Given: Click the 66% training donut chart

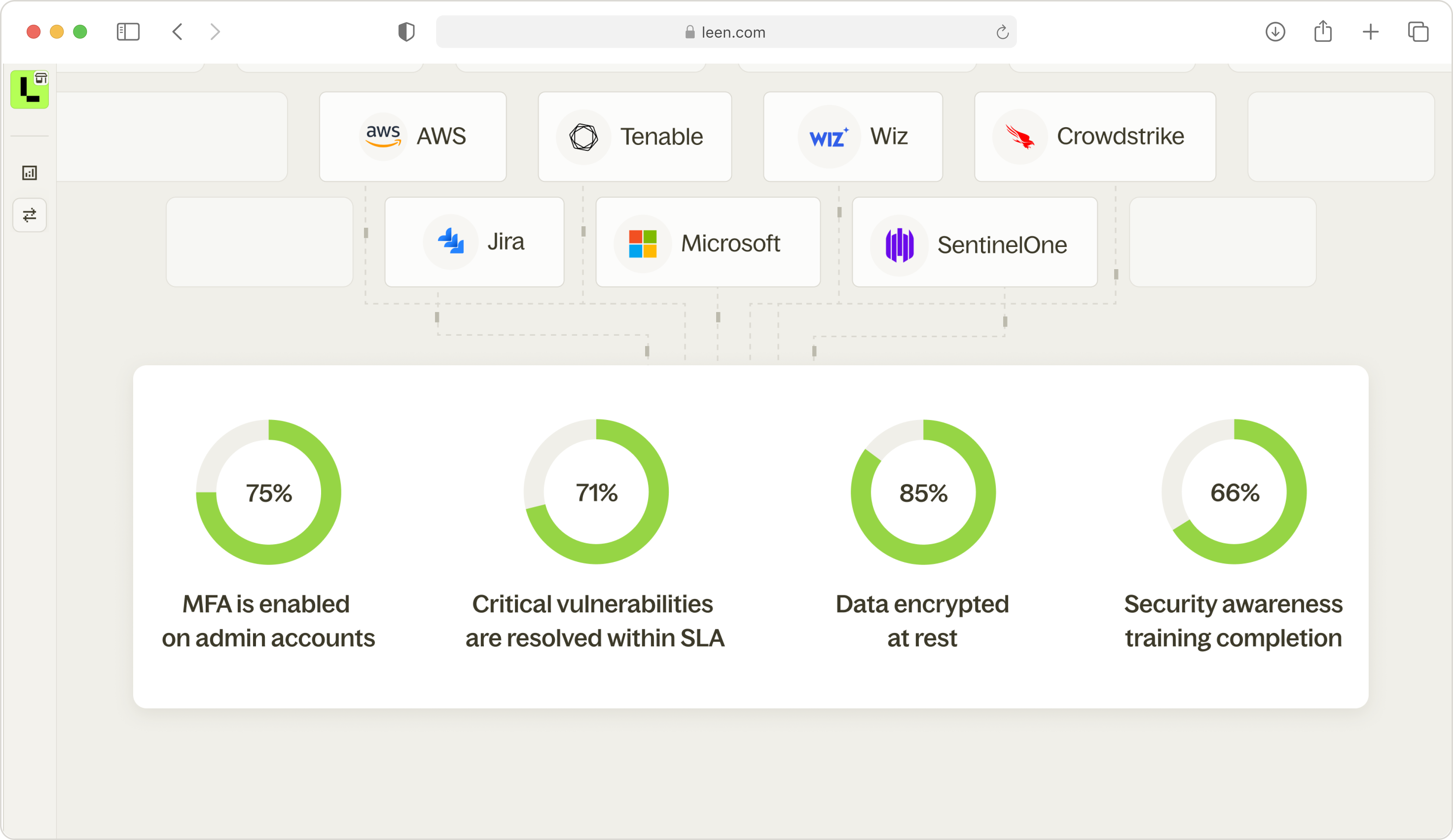Looking at the screenshot, I should (x=1234, y=491).
